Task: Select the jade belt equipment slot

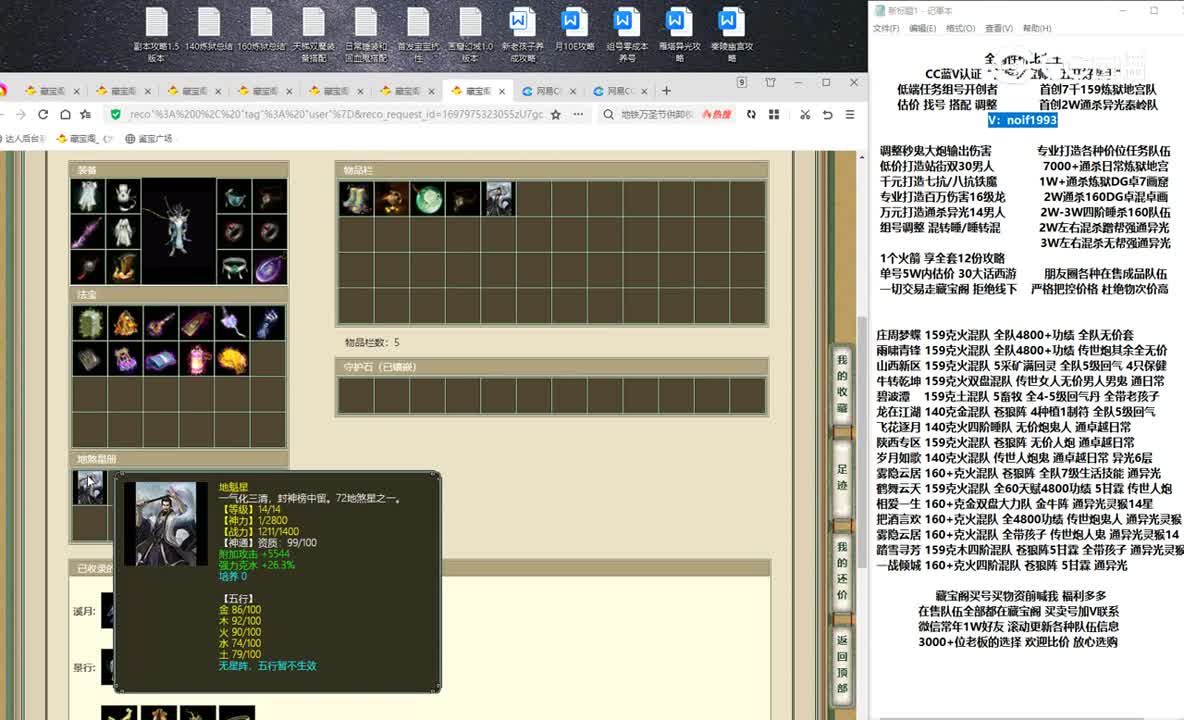Action: [x=234, y=267]
